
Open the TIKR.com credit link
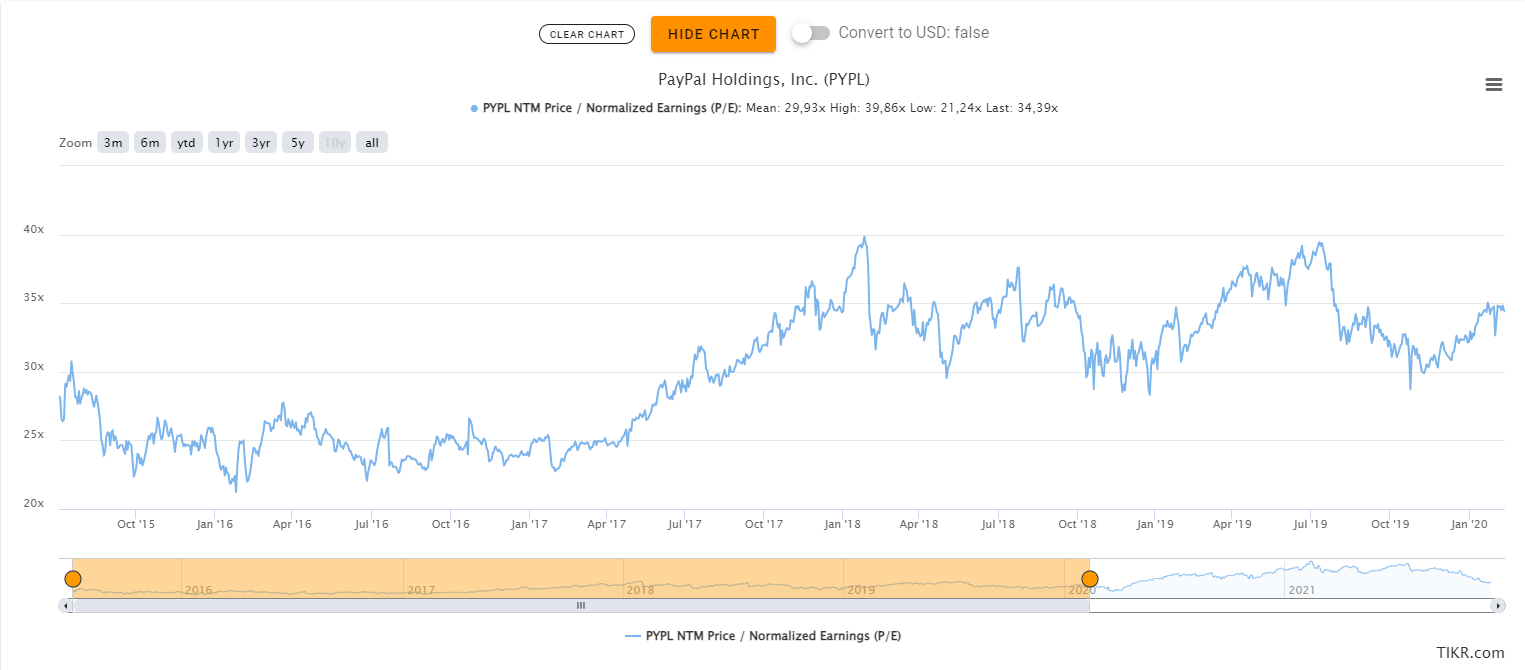pos(1470,653)
